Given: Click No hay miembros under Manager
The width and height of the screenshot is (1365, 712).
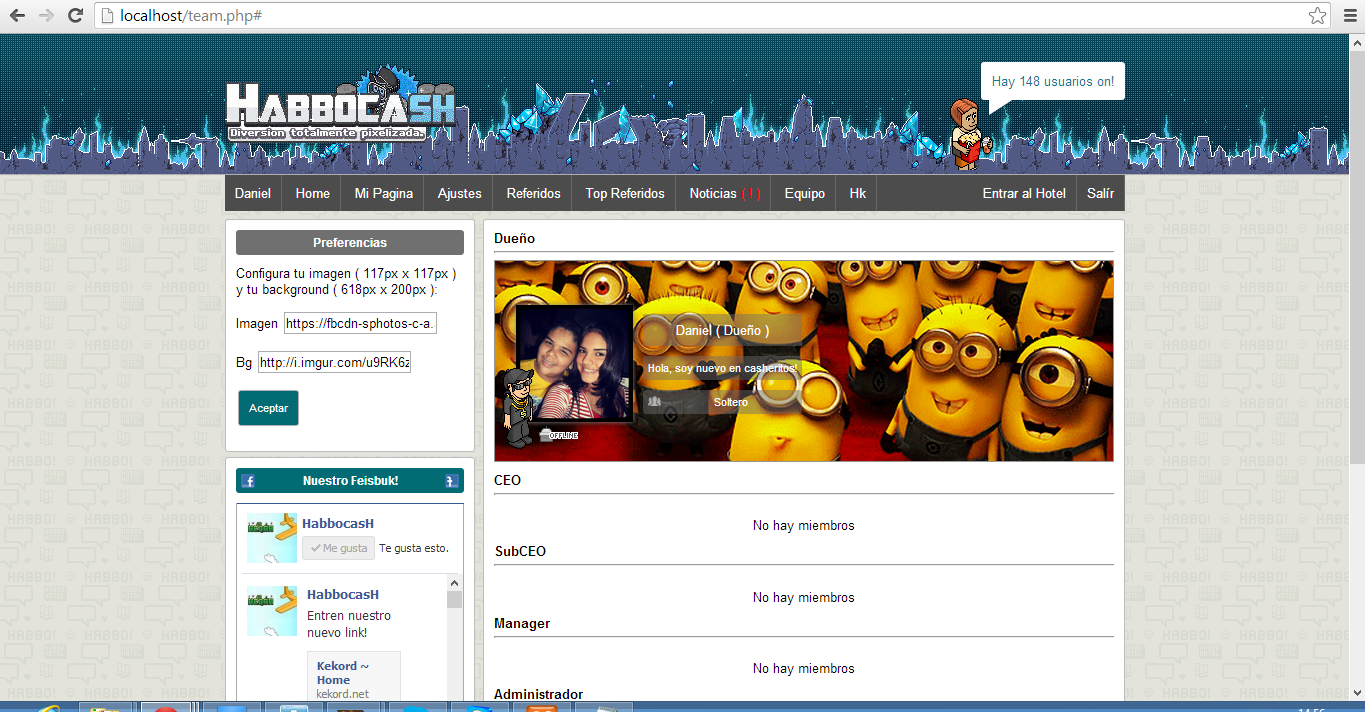Looking at the screenshot, I should [x=804, y=669].
